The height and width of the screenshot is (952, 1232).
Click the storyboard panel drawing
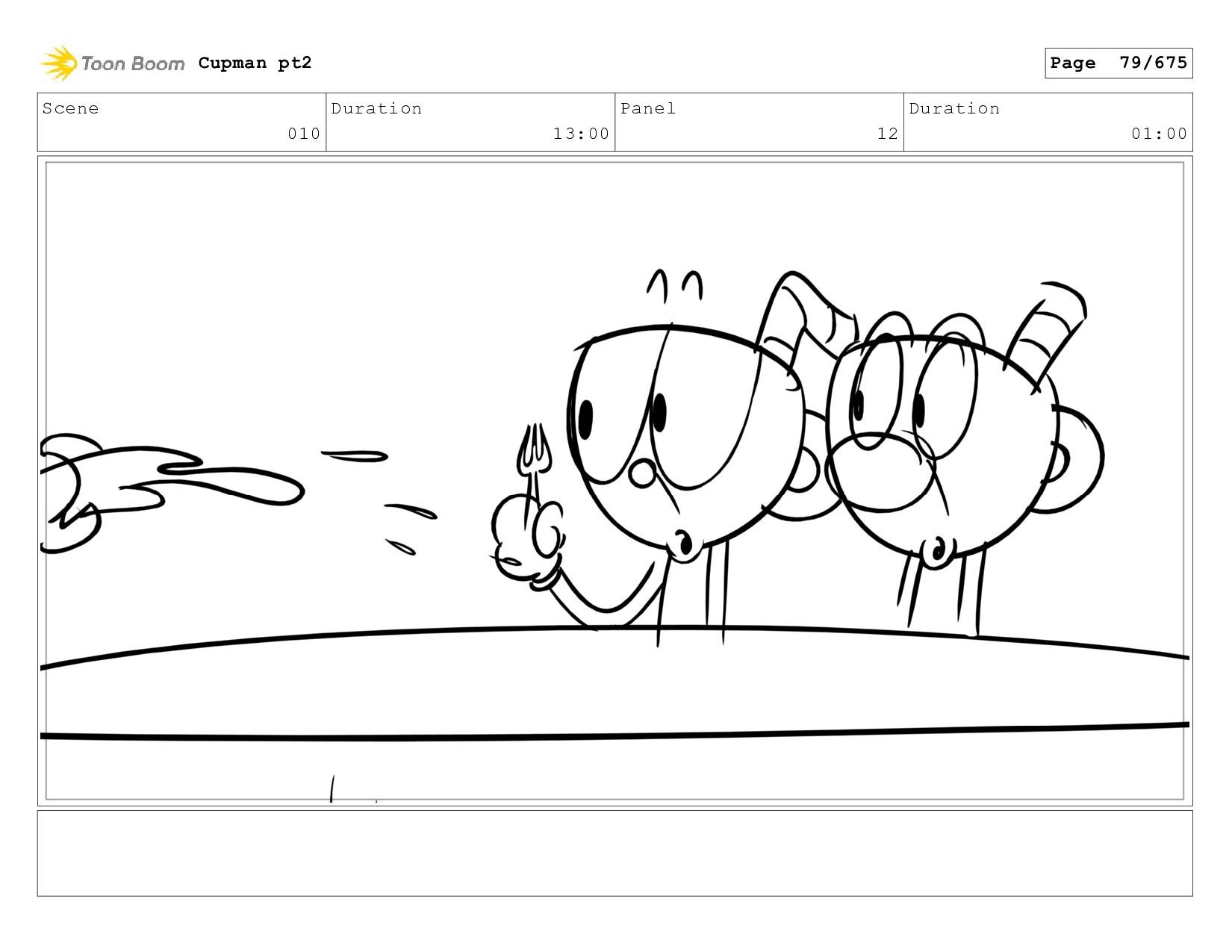coord(615,481)
